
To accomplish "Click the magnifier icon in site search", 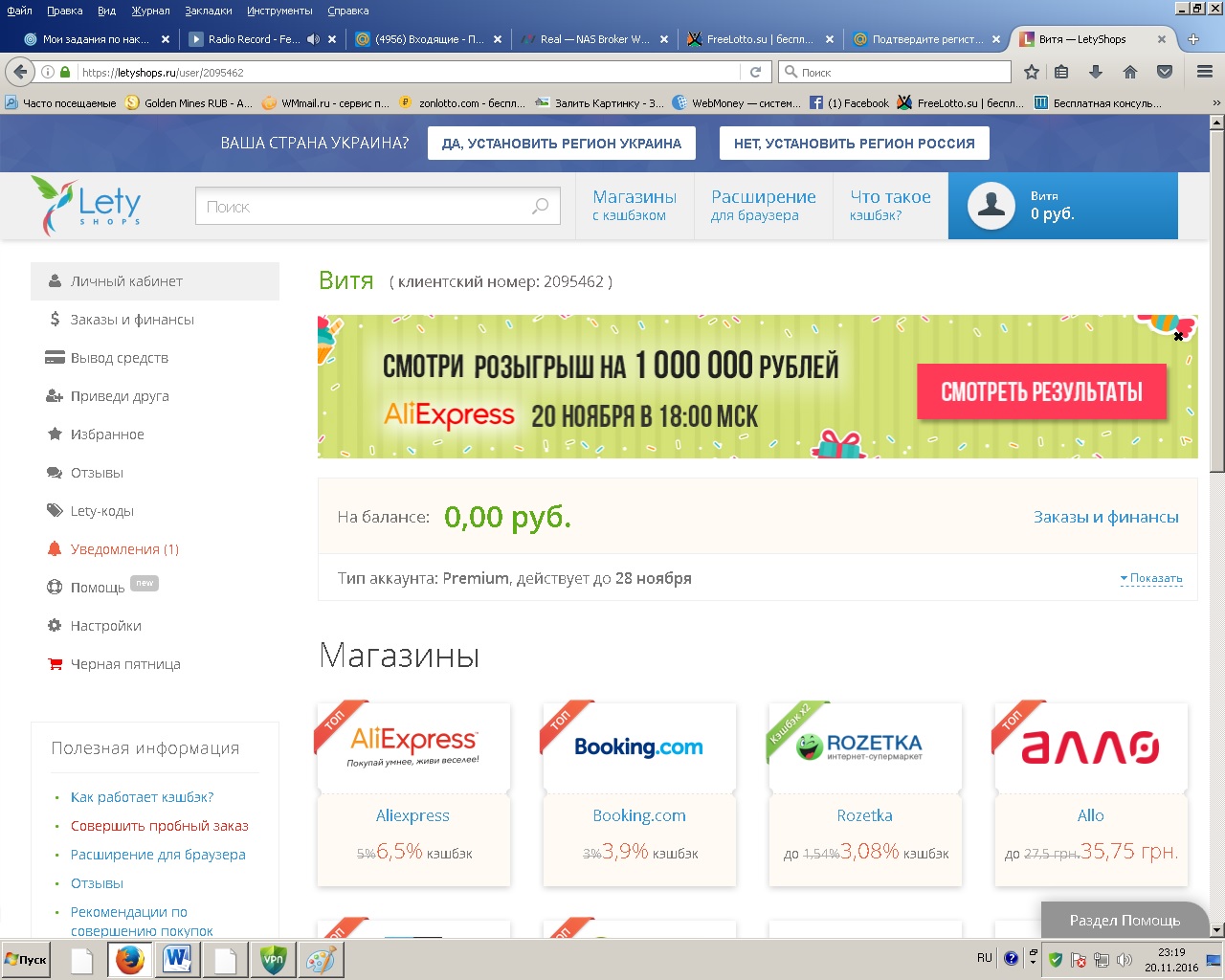I will [x=540, y=206].
